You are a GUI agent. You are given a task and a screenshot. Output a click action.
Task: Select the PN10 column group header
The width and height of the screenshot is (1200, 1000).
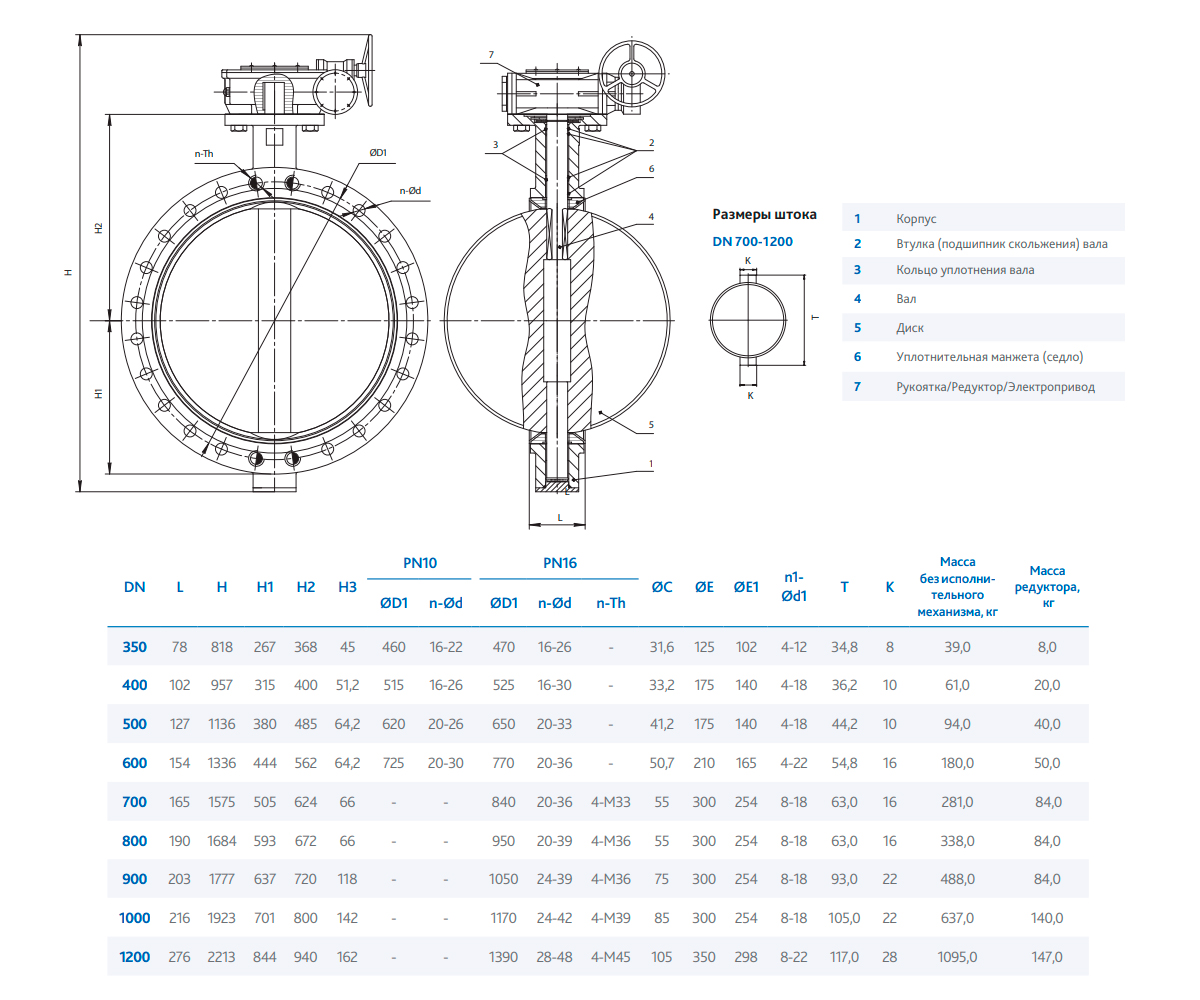pyautogui.click(x=420, y=563)
